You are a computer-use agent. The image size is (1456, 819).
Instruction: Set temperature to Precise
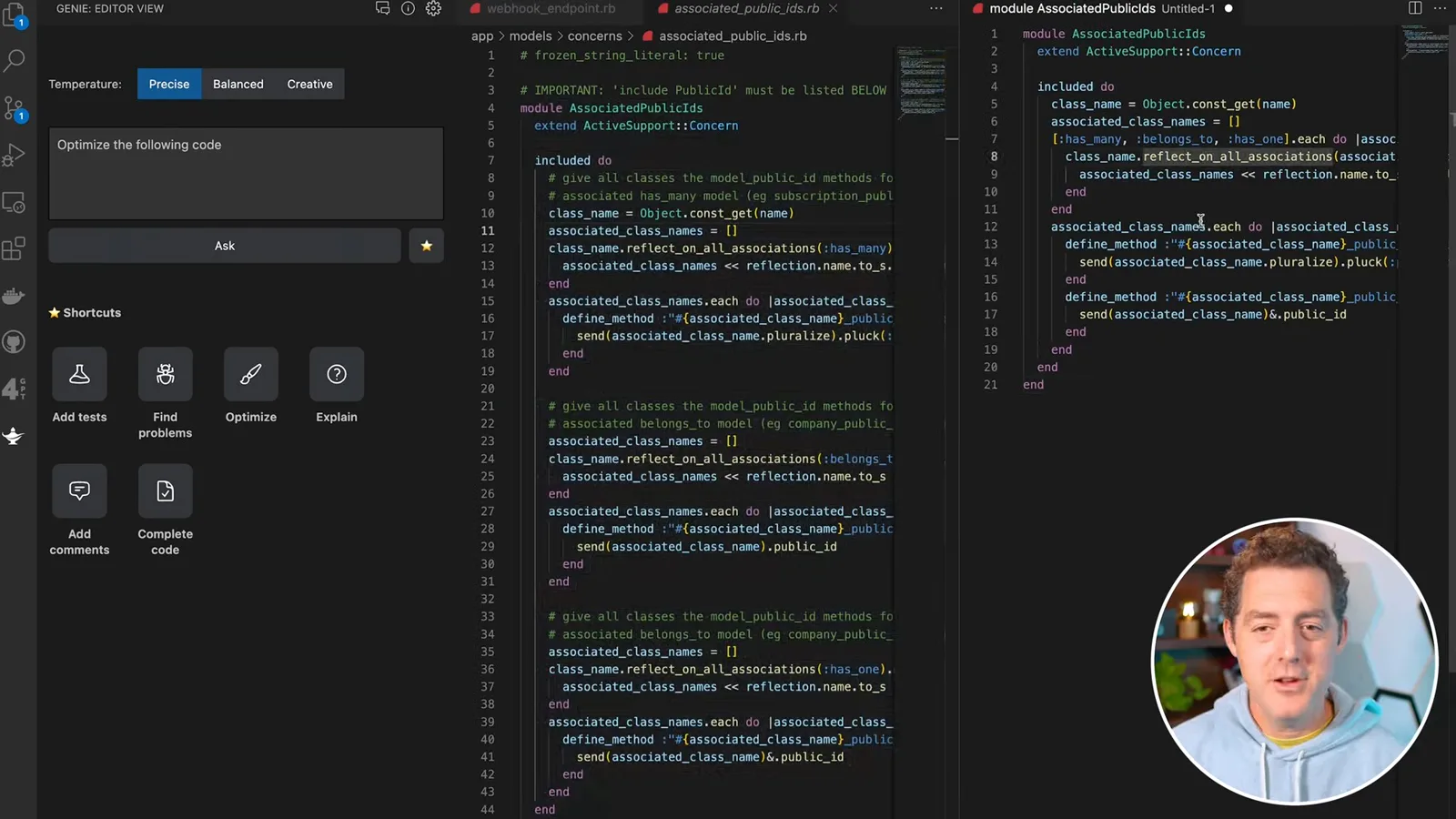[169, 84]
